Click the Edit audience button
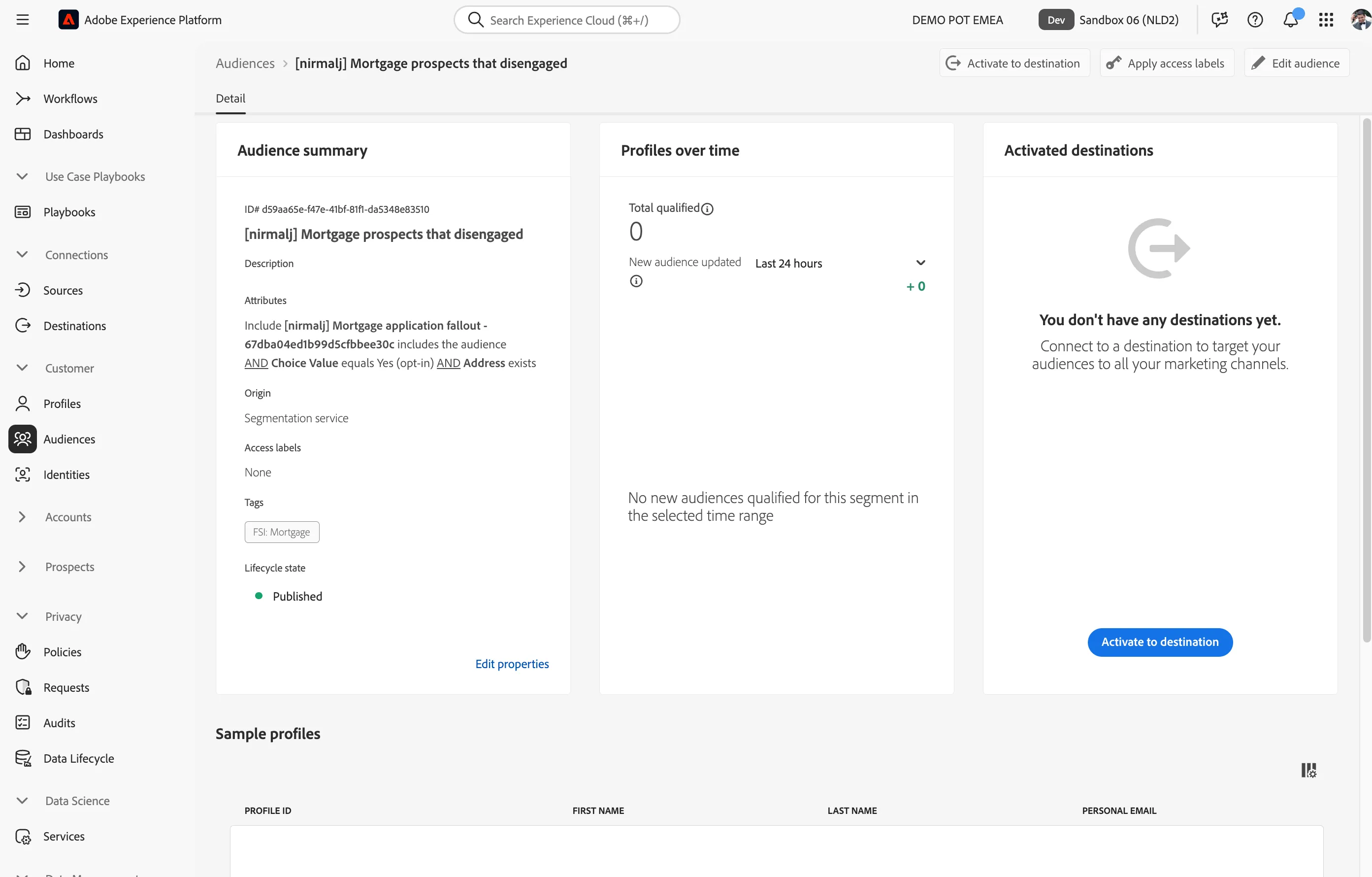Screen dimensions: 1372x877 click(x=1296, y=63)
